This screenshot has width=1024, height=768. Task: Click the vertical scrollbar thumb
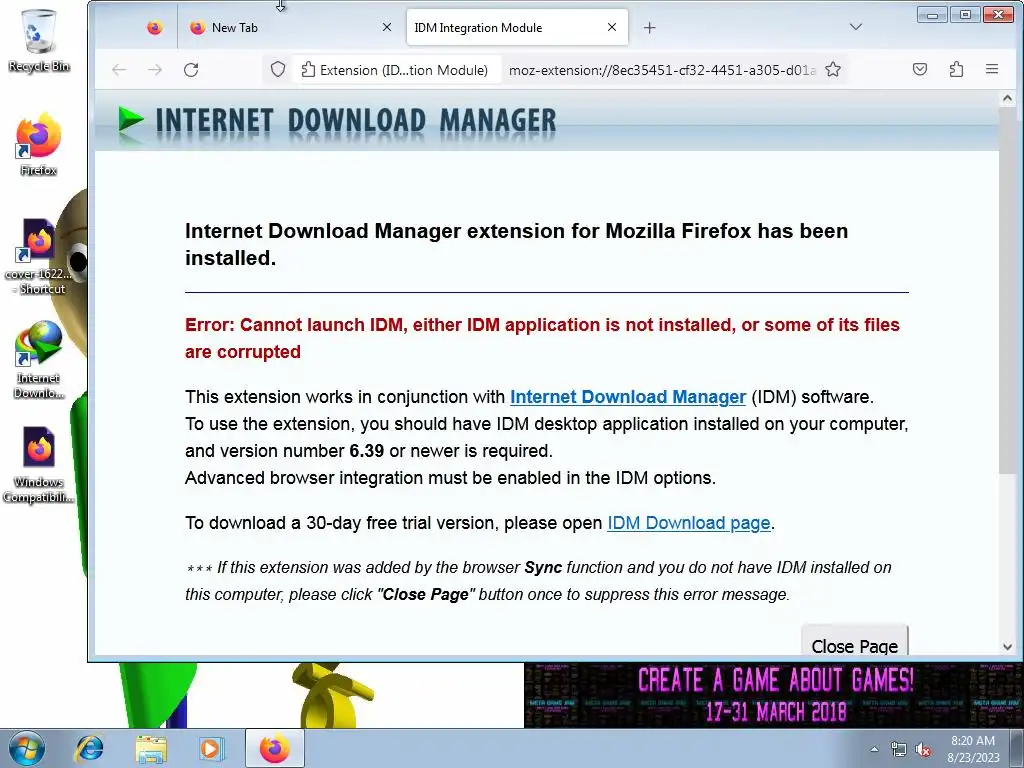pos(1008,291)
